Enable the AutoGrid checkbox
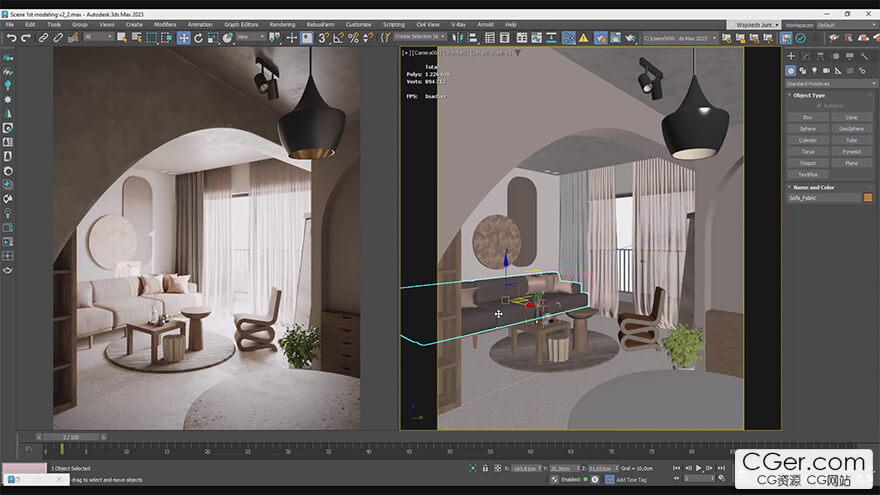 (819, 105)
